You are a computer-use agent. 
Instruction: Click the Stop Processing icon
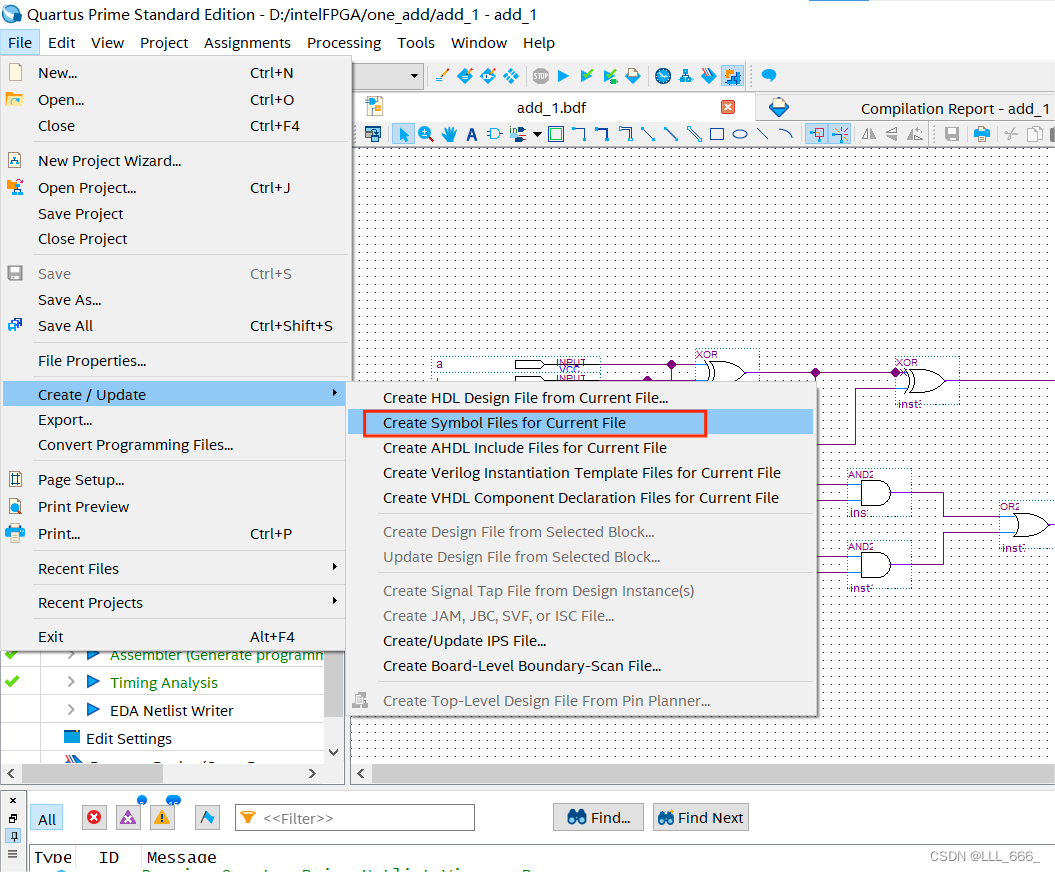(x=541, y=76)
